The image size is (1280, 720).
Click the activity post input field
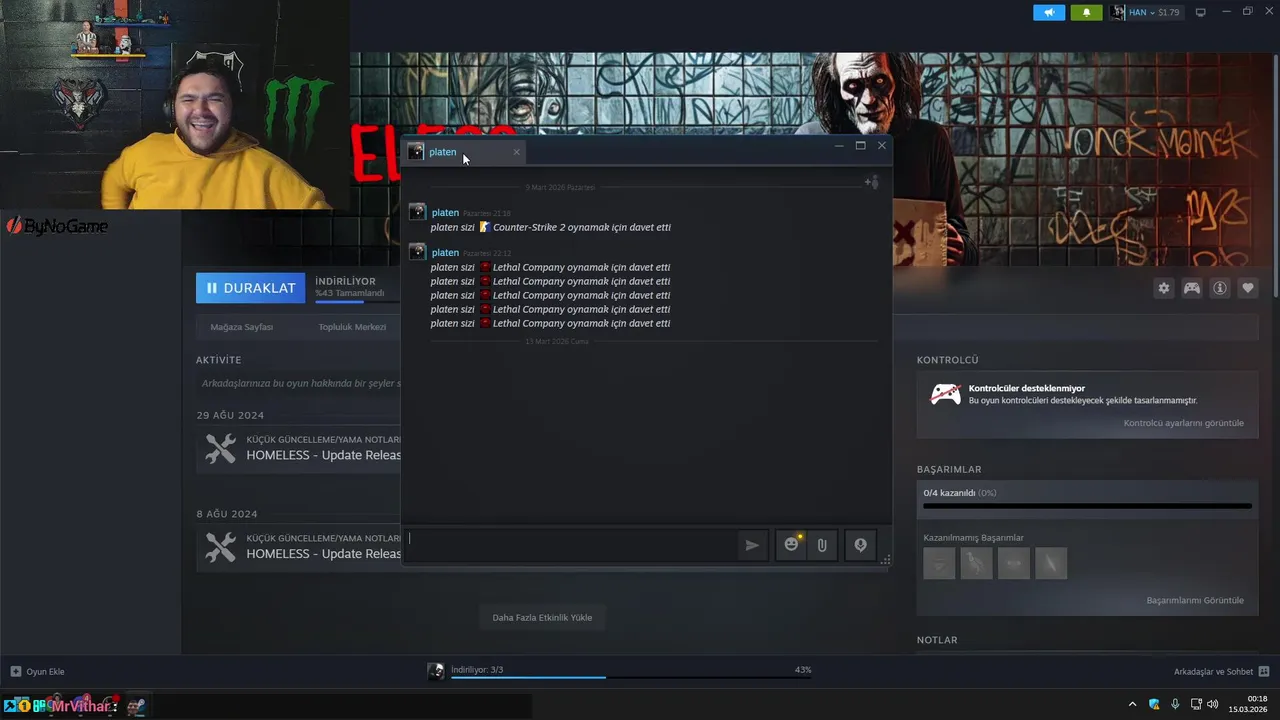(299, 383)
